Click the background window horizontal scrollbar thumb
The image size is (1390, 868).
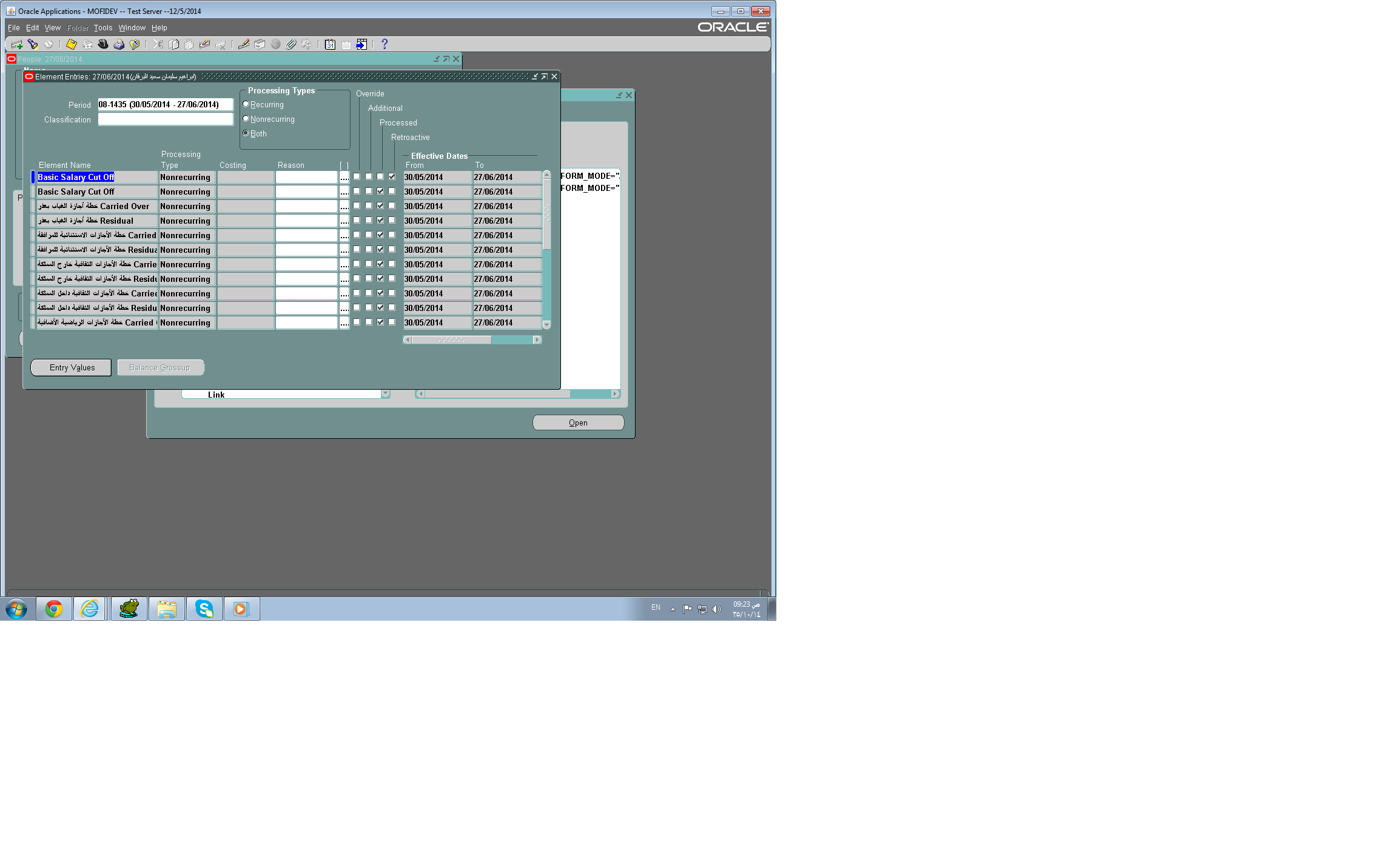click(x=497, y=394)
